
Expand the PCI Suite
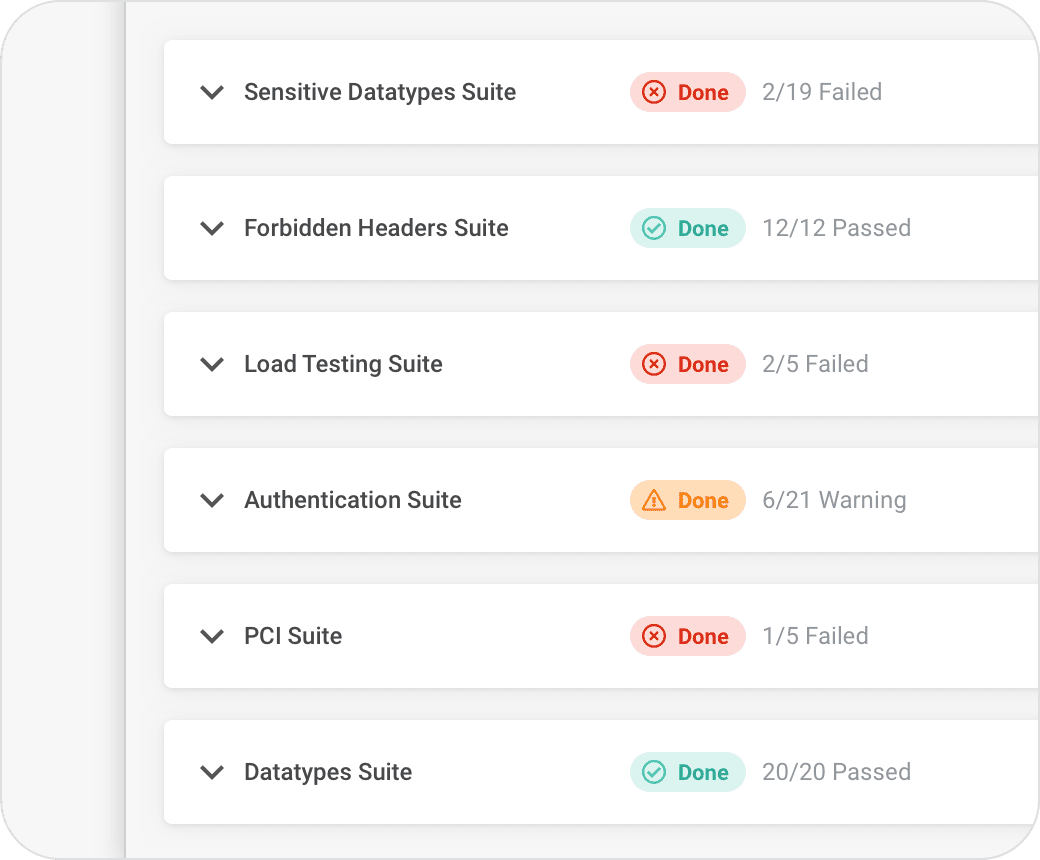212,636
